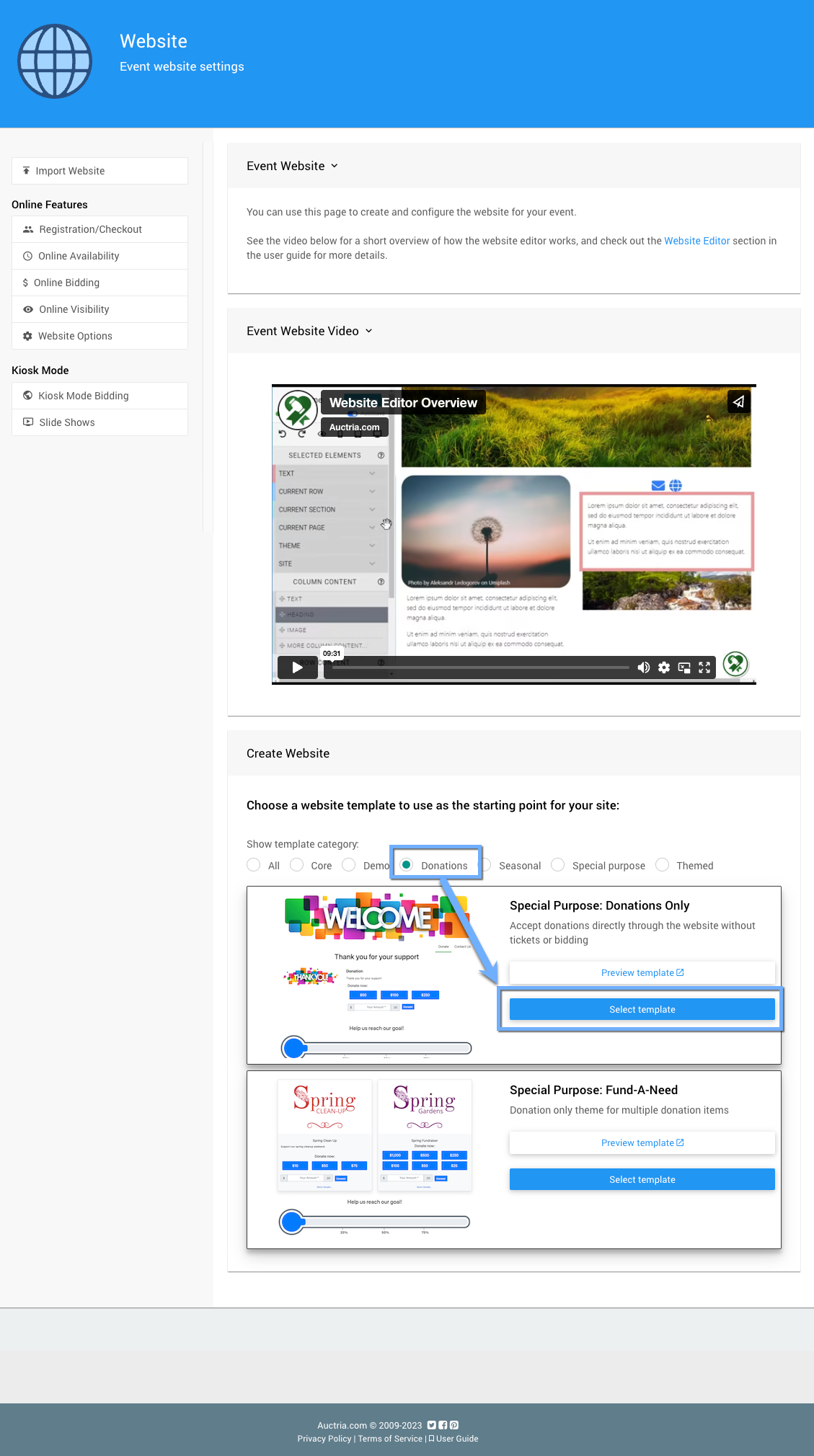
Task: Click the globe Website icon in header
Action: pos(55,61)
